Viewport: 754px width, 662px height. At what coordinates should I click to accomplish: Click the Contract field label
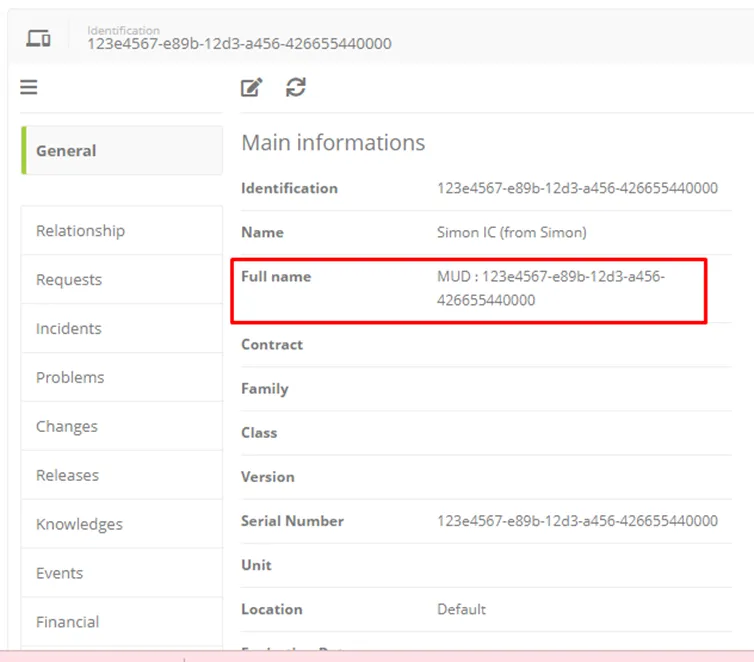[x=272, y=344]
